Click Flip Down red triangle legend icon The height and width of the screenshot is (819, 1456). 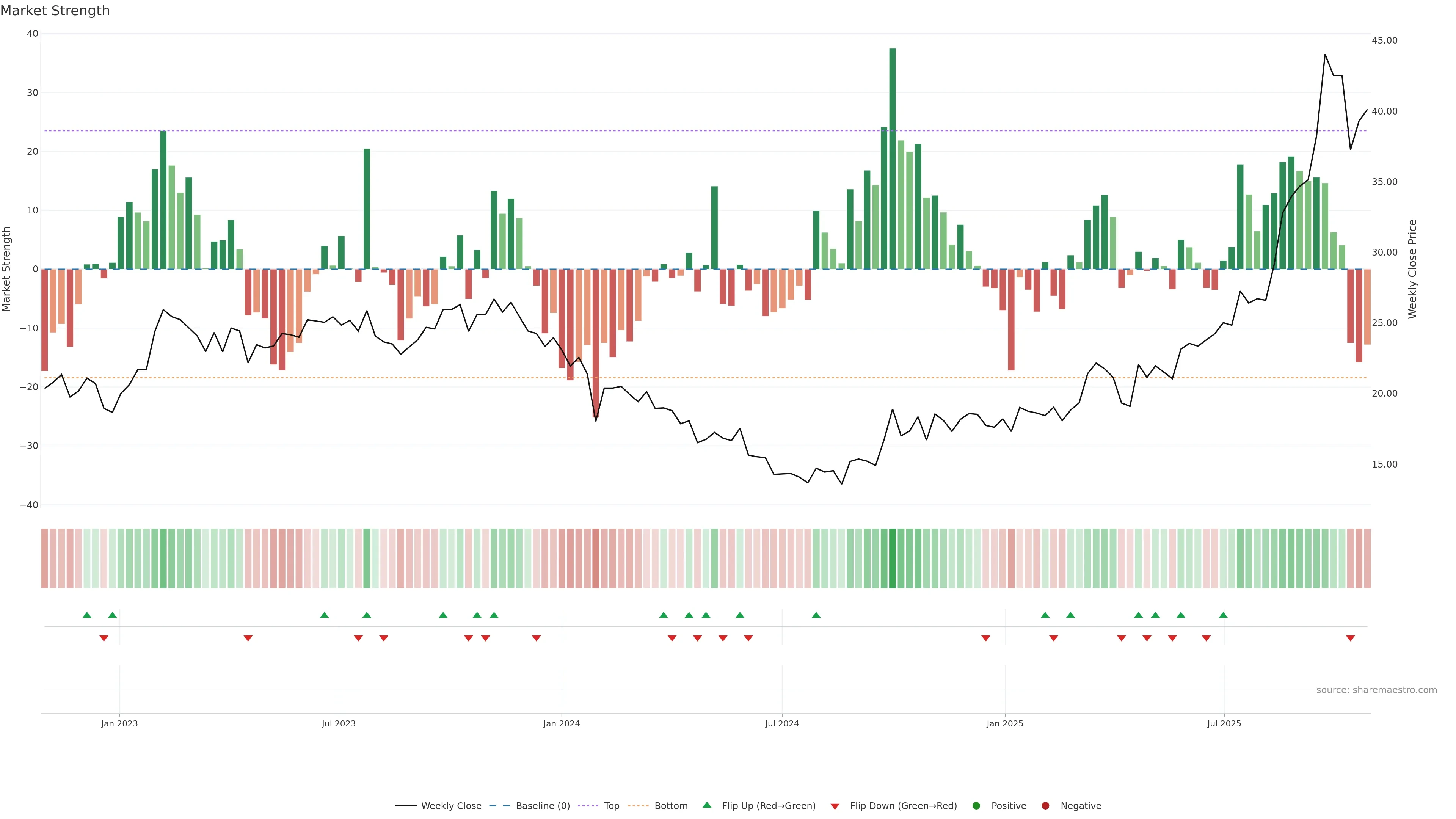pos(835,806)
